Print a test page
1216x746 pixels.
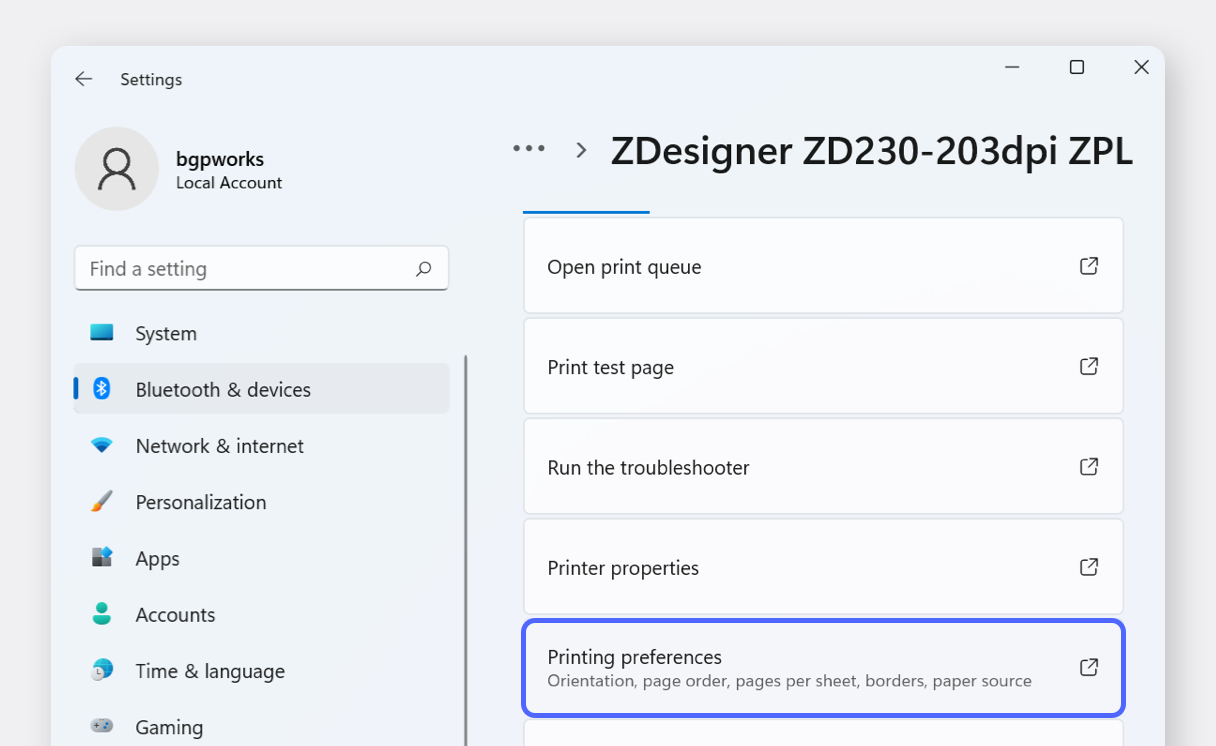[823, 367]
